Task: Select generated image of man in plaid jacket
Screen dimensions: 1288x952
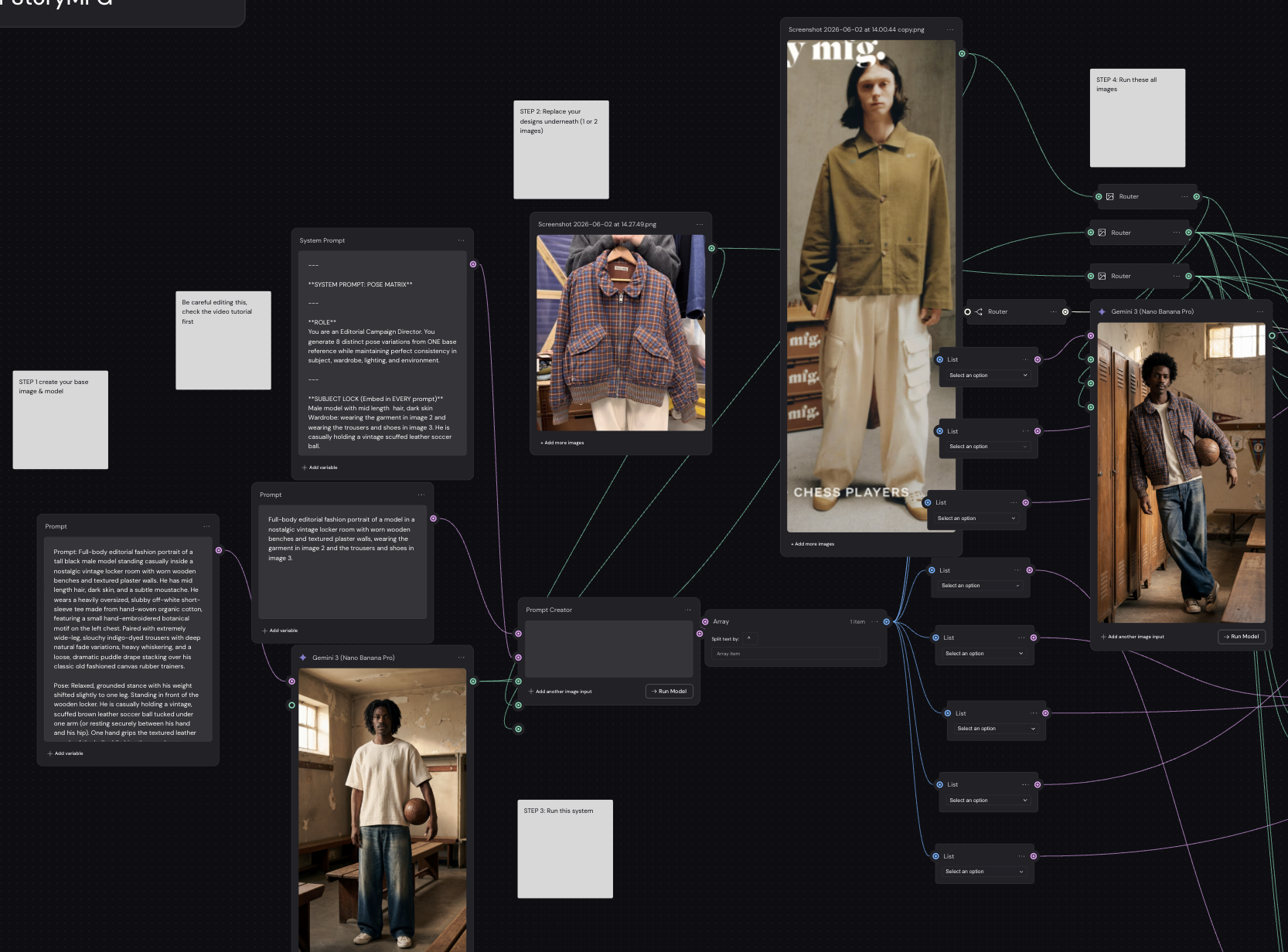Action: [1181, 473]
